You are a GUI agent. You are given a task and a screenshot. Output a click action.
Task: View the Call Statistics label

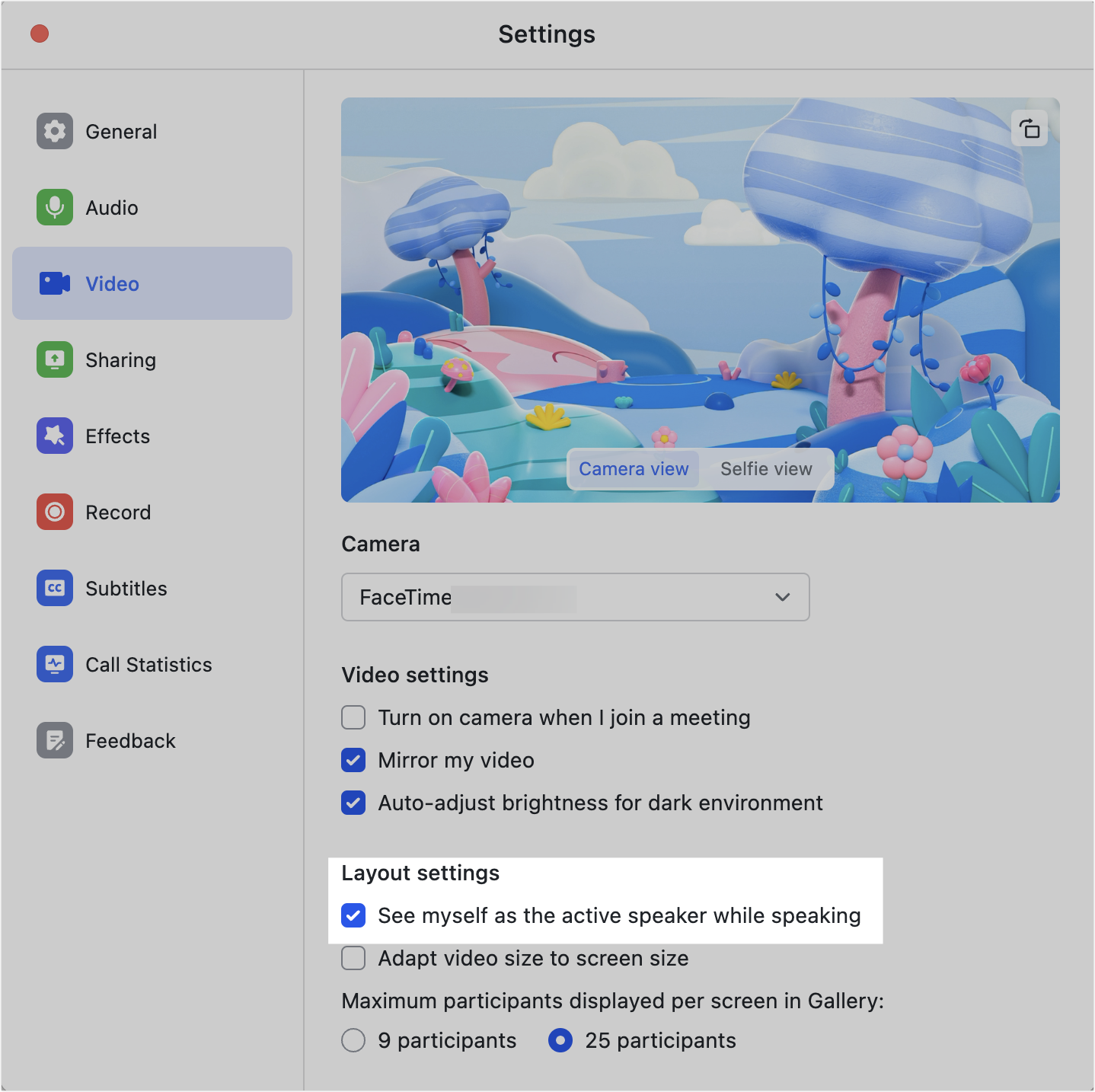click(149, 665)
